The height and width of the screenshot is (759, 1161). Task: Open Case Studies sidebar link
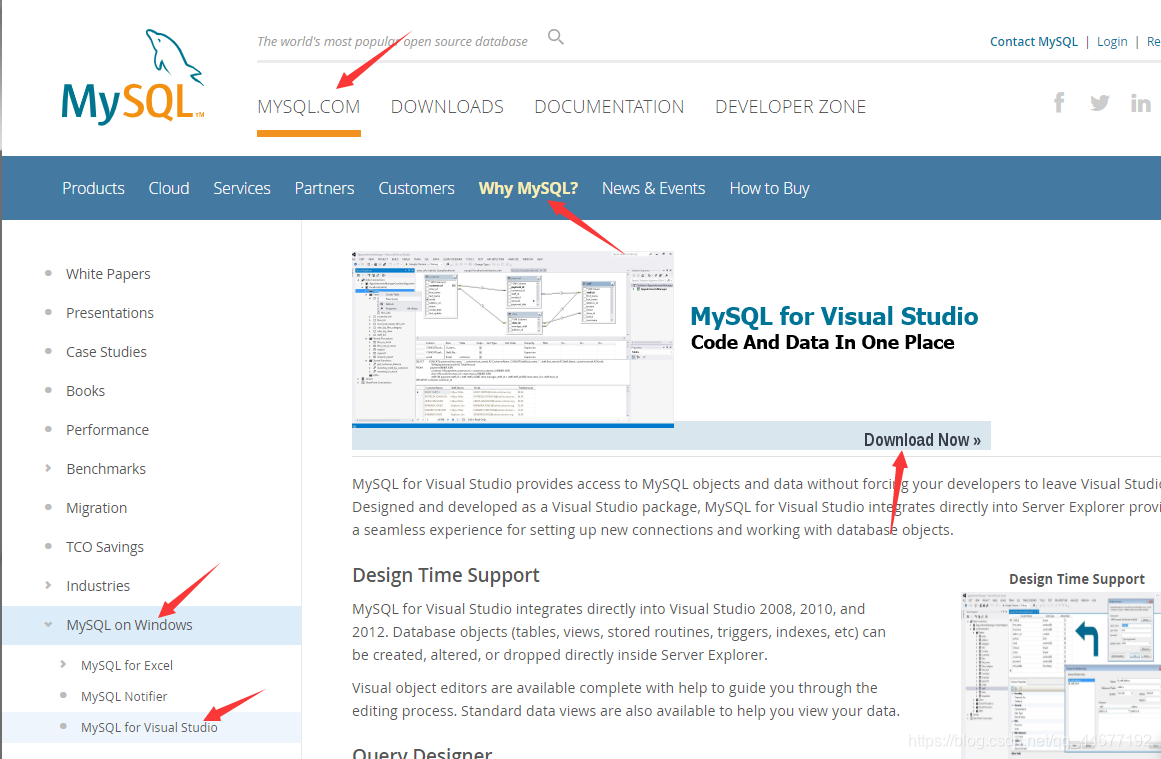106,352
